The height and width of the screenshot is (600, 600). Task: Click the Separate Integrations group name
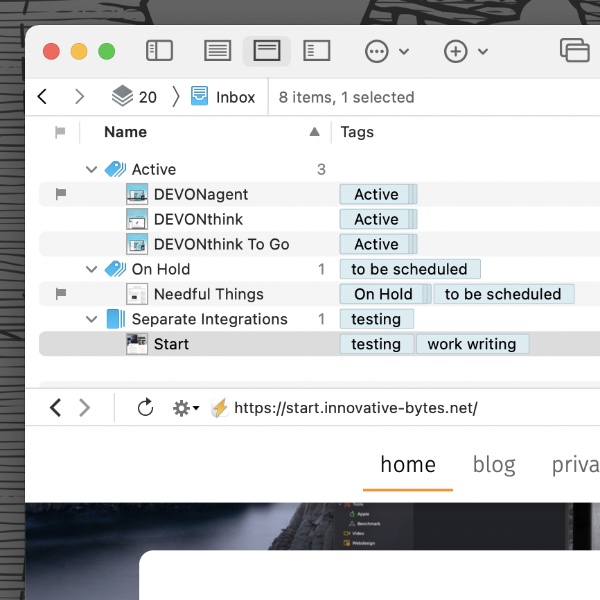click(x=210, y=319)
